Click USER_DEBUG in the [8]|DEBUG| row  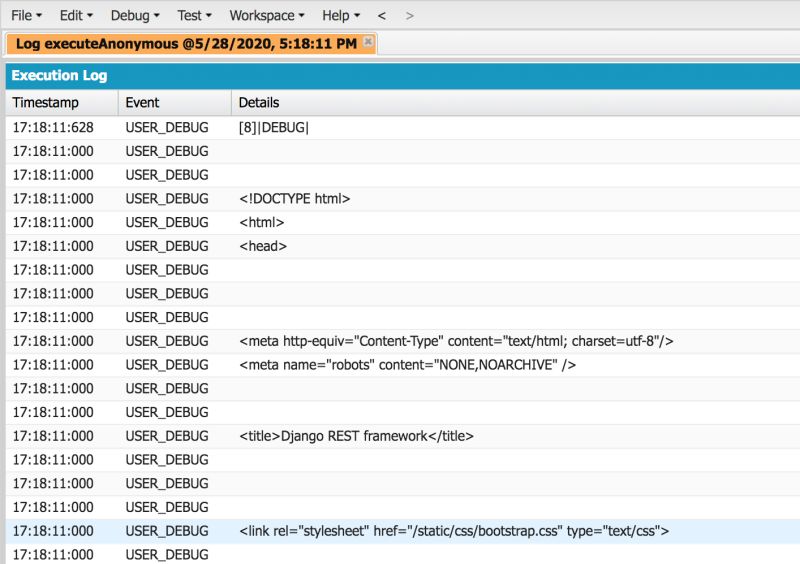[x=167, y=127]
